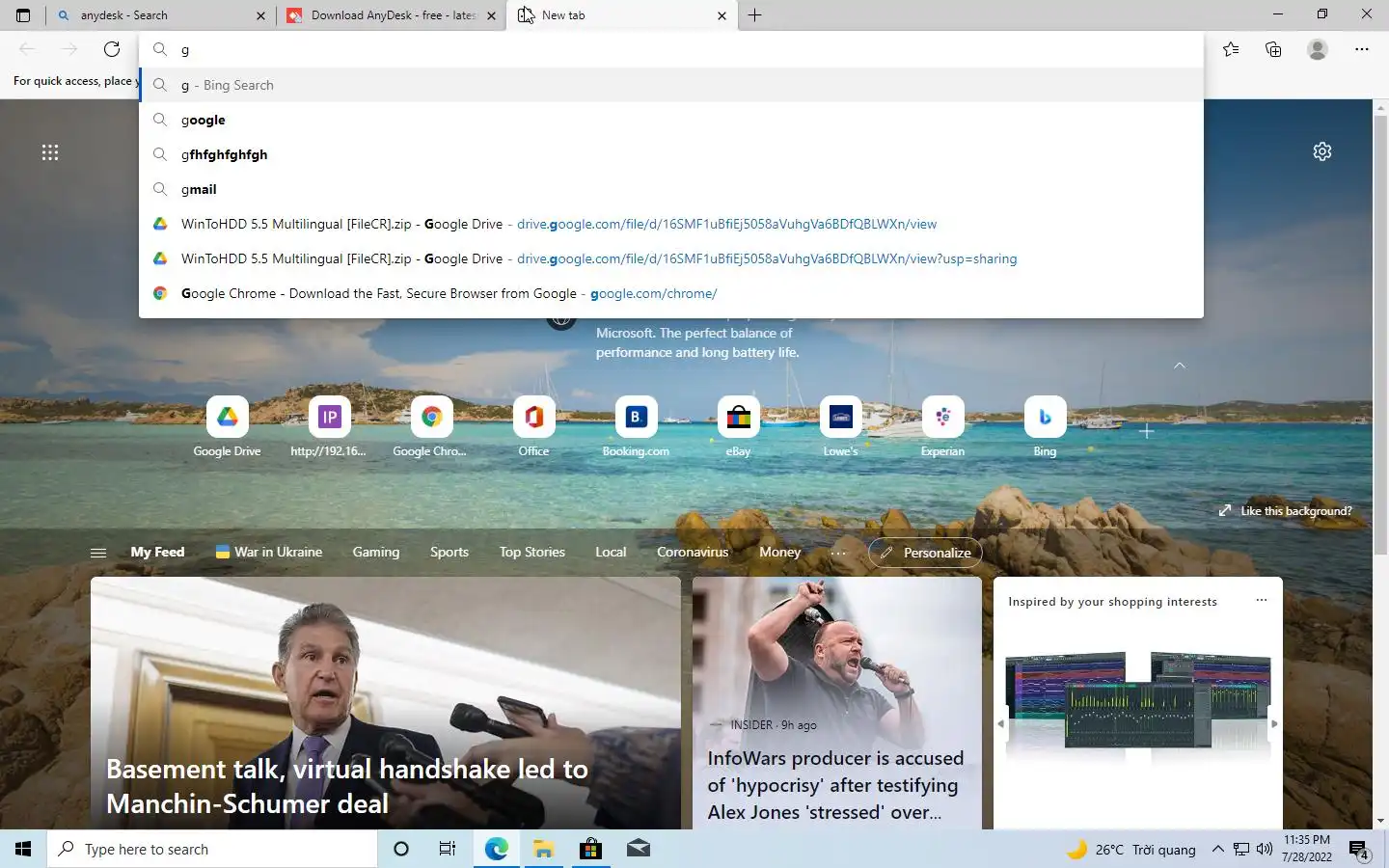Open the Windows Start menu
This screenshot has height=868, width=1389.
point(23,849)
